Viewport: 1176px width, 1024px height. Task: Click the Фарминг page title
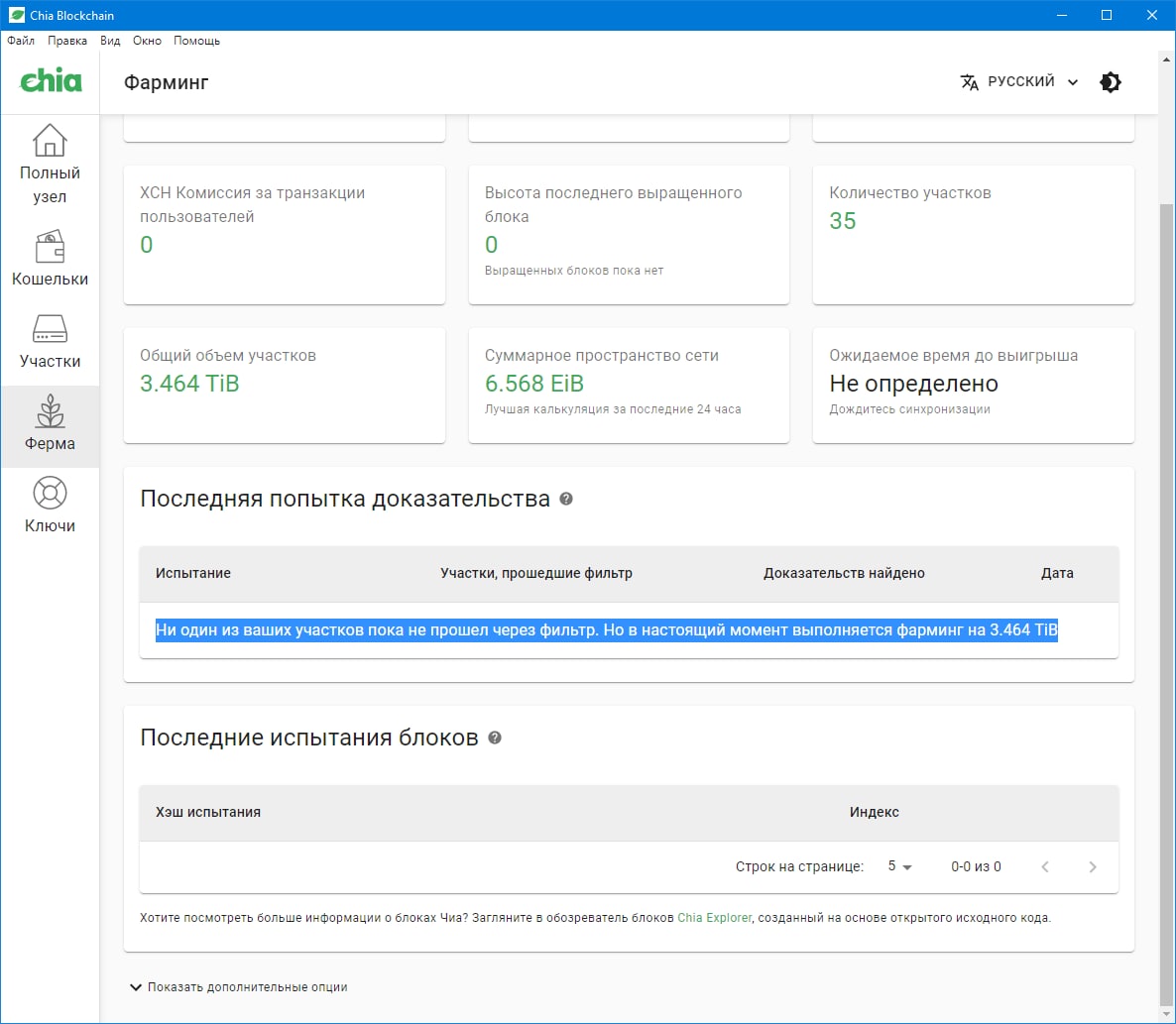click(x=166, y=81)
